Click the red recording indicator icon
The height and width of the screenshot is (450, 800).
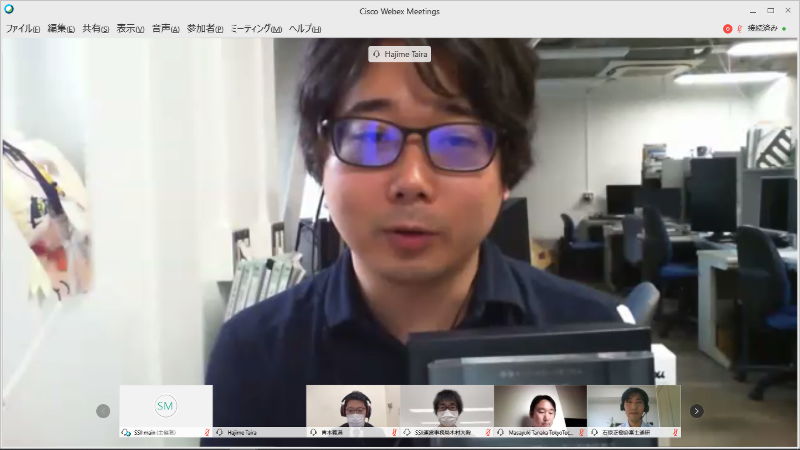click(x=727, y=29)
